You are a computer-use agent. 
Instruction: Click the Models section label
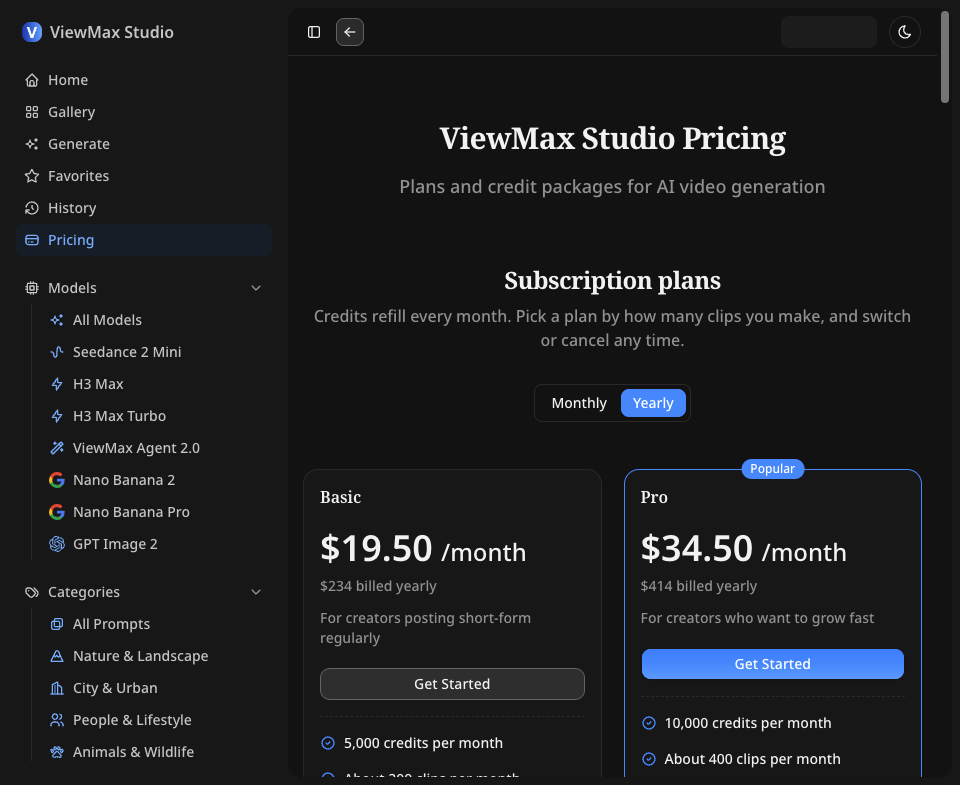coord(72,288)
